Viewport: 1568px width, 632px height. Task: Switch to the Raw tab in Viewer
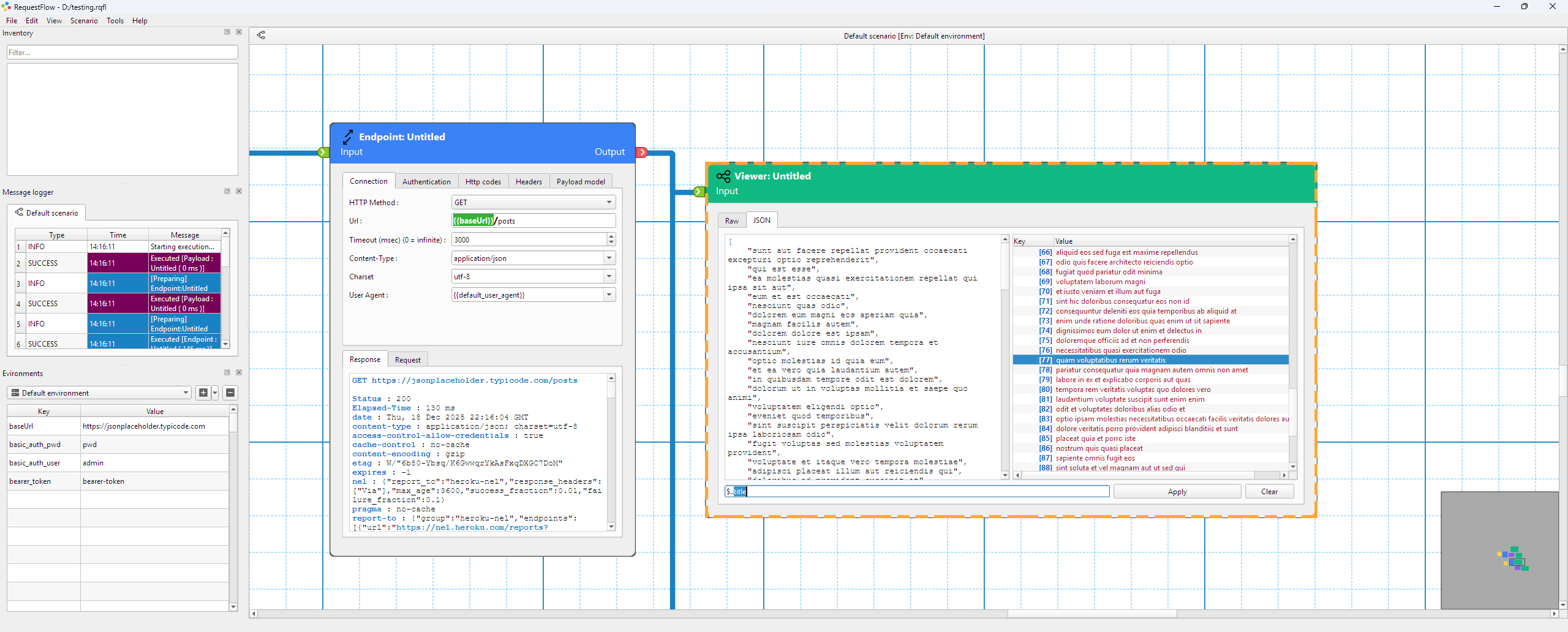(x=731, y=221)
